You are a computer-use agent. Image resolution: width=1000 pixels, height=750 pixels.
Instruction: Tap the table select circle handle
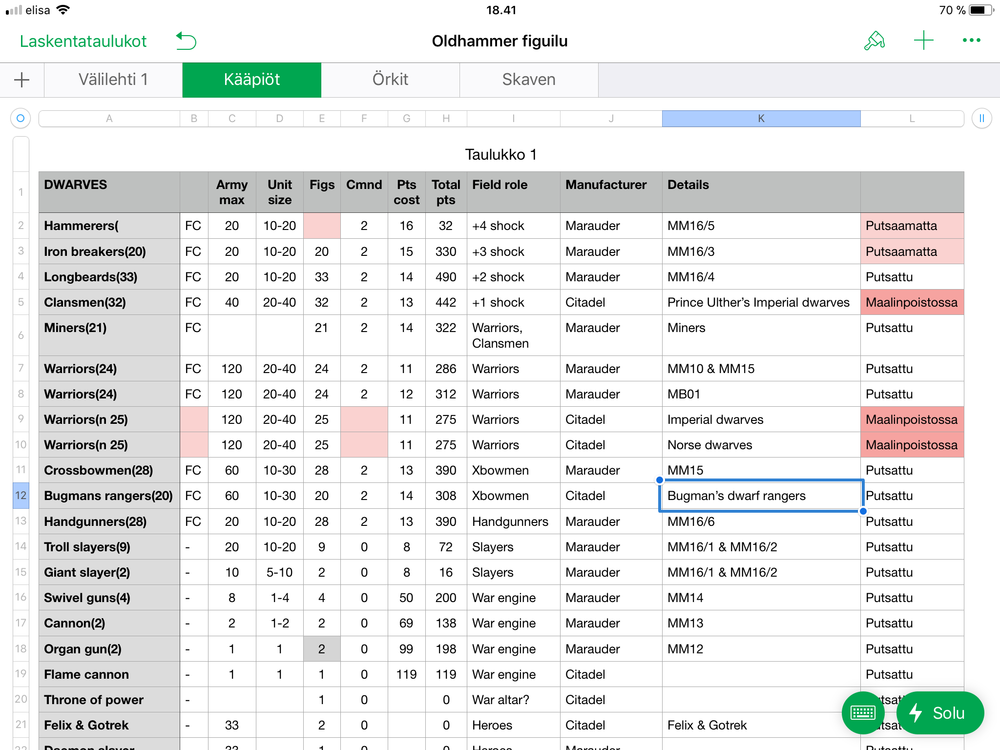[20, 118]
